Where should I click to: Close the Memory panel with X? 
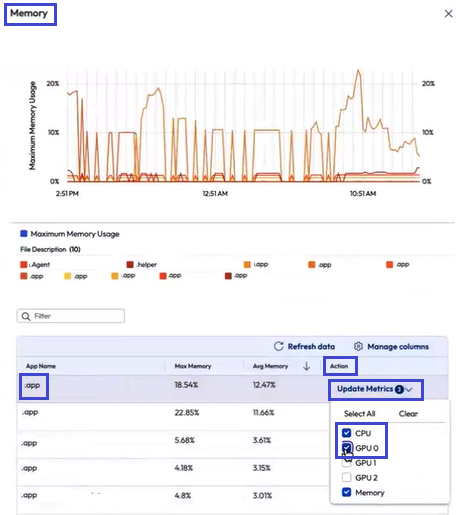point(448,14)
